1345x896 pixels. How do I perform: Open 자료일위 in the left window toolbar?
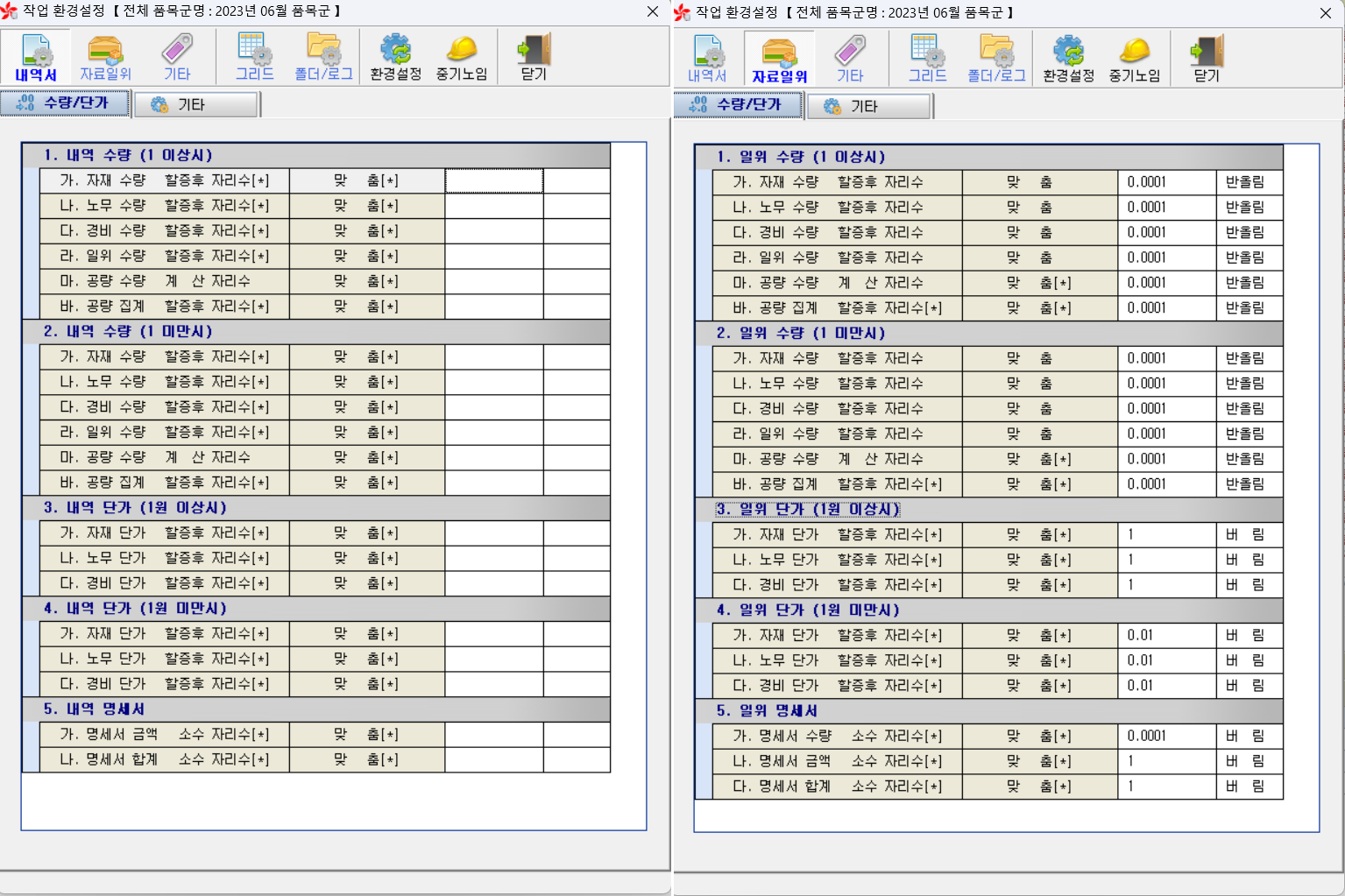pos(105,58)
